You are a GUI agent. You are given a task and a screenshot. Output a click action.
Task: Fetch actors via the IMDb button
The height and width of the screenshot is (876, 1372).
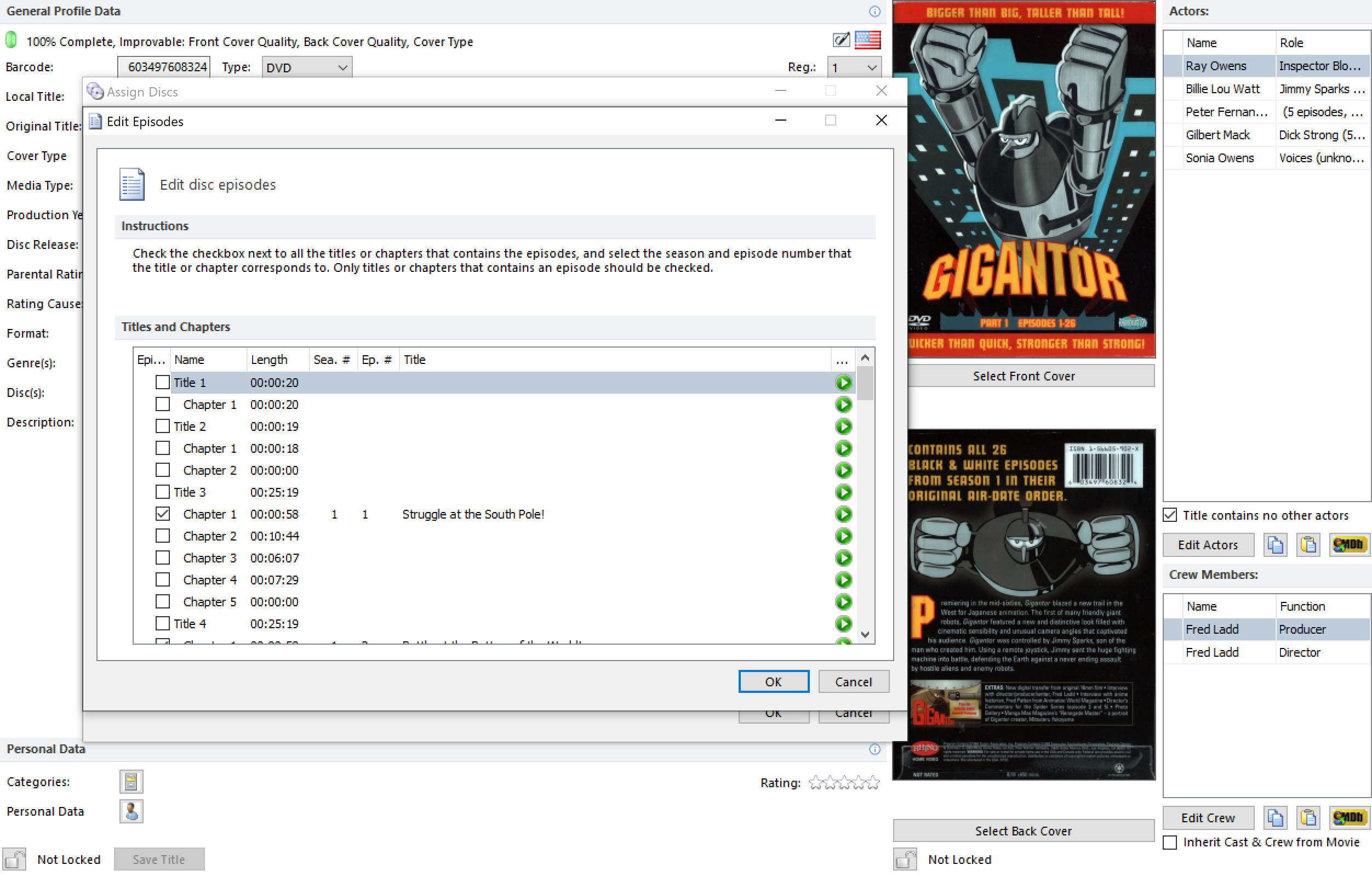[1348, 545]
